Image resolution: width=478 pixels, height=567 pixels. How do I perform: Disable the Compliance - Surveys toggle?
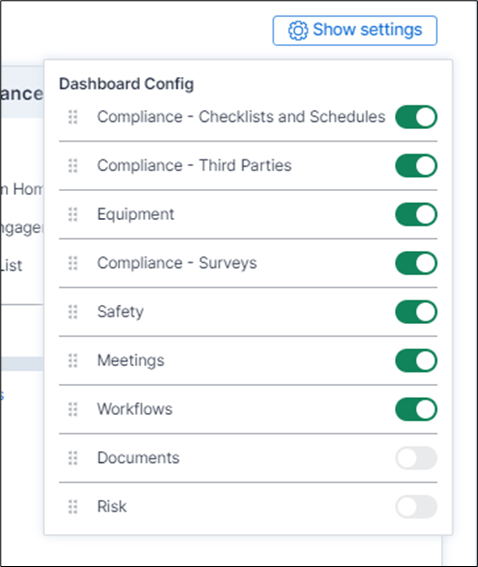(x=416, y=263)
